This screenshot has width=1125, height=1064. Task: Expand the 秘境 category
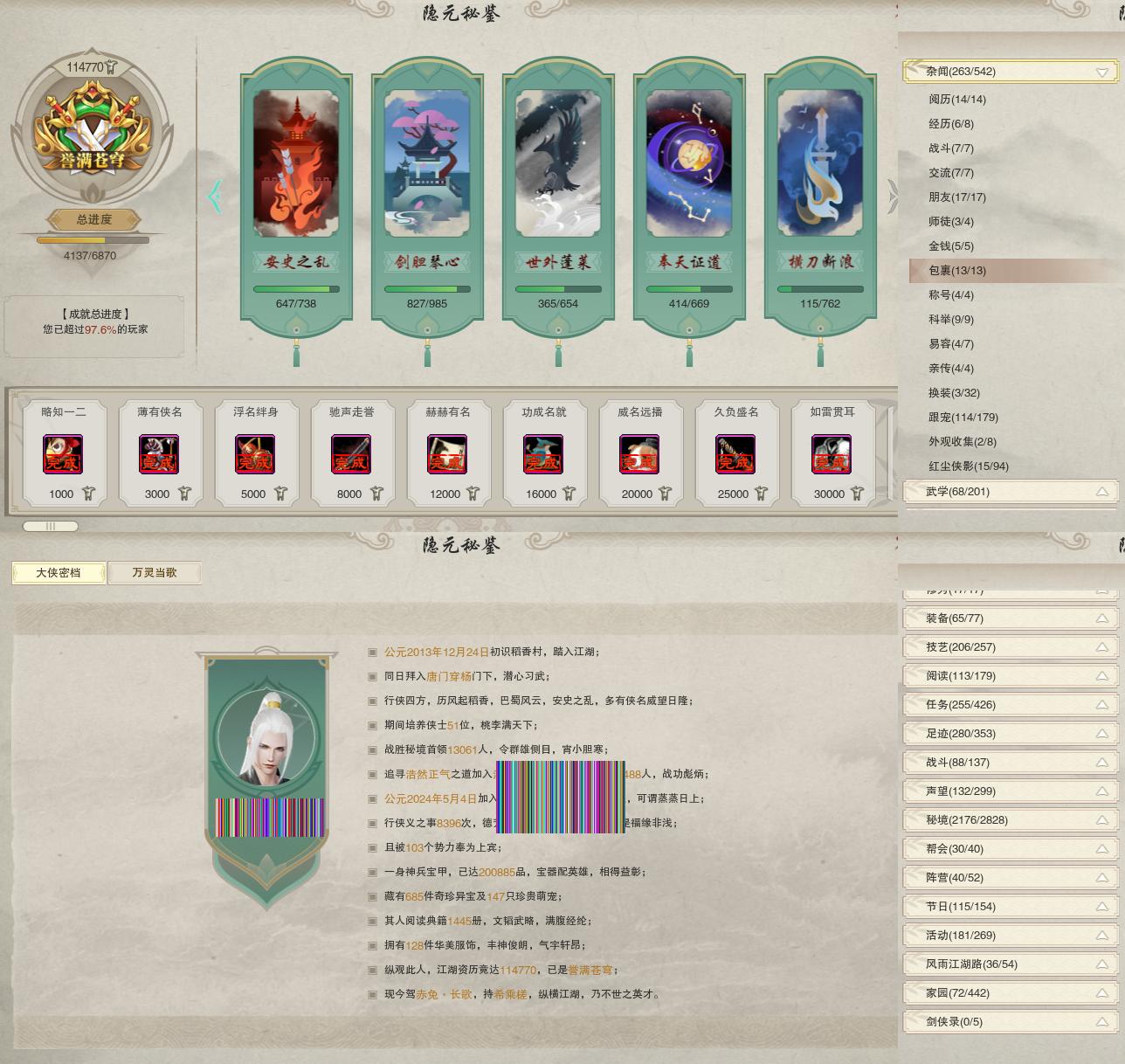pos(1011,820)
